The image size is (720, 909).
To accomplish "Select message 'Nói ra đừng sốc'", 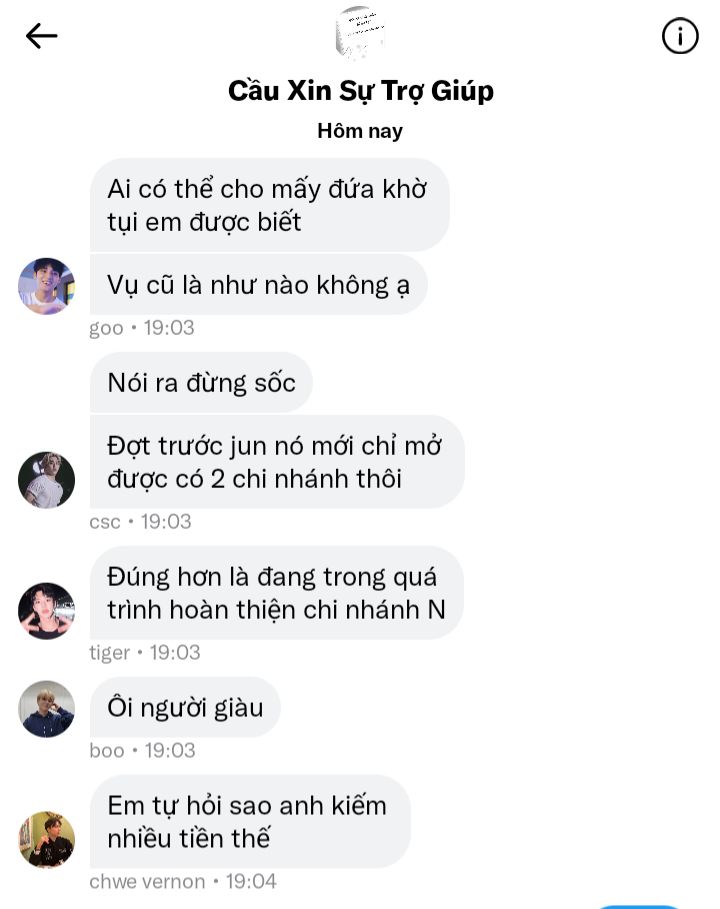I will coord(201,383).
